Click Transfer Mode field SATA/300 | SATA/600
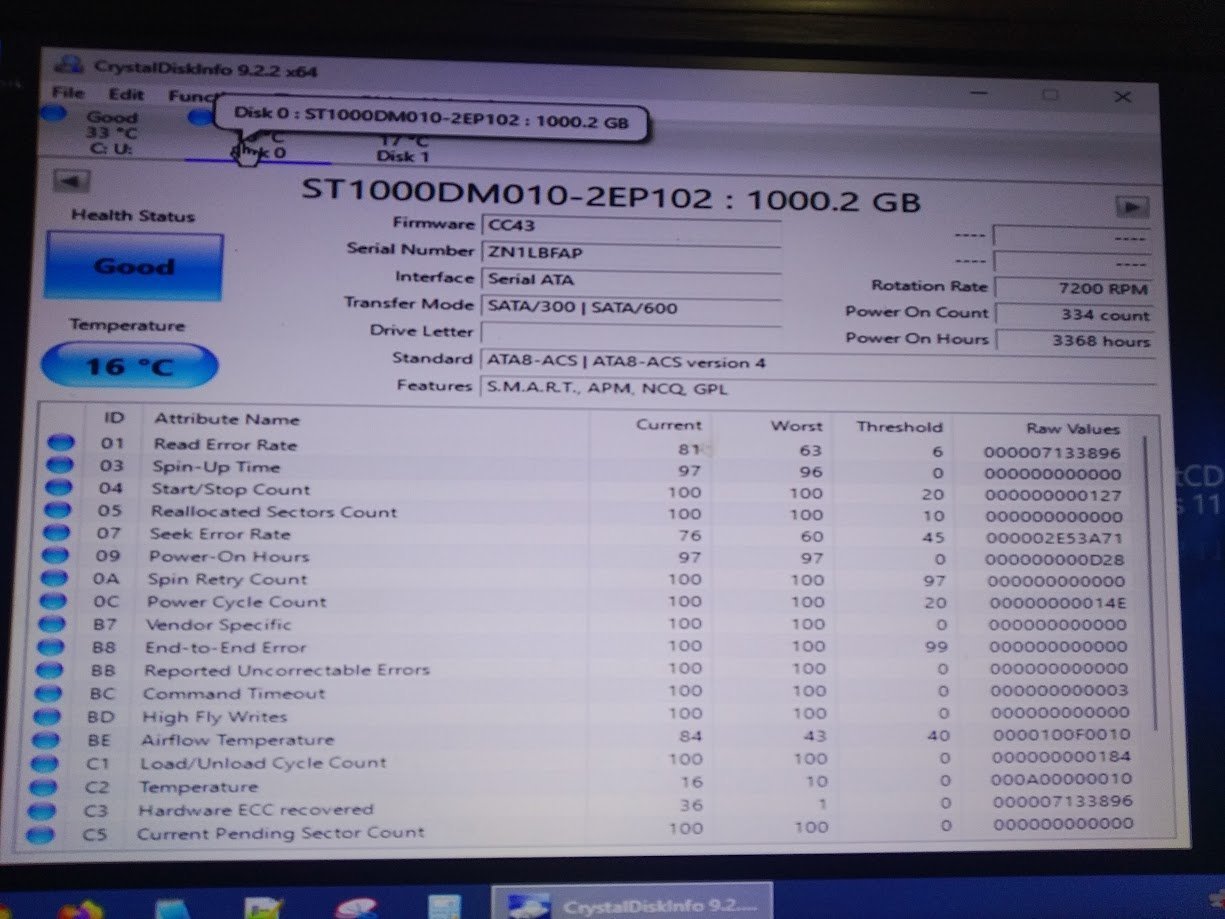This screenshot has height=919, width=1225. [631, 308]
